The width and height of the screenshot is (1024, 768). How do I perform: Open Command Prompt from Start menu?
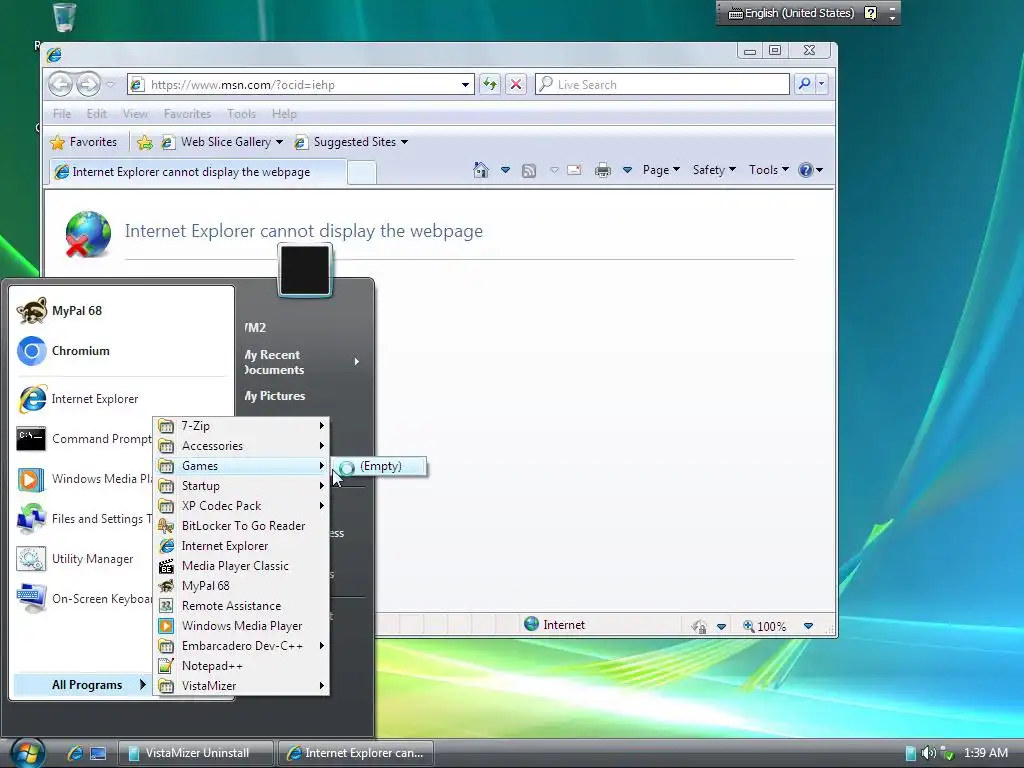click(84, 439)
